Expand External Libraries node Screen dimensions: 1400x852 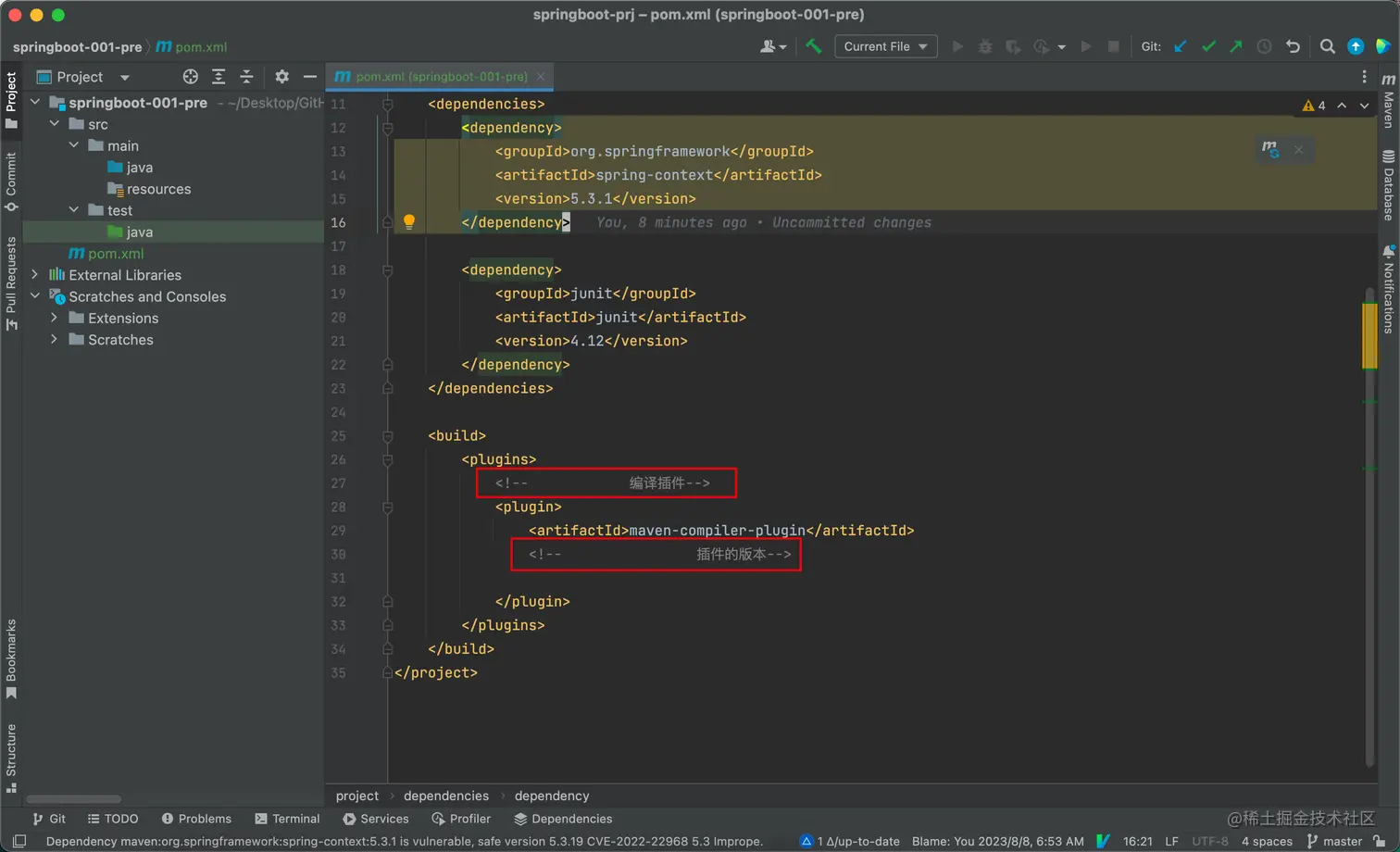[x=35, y=275]
